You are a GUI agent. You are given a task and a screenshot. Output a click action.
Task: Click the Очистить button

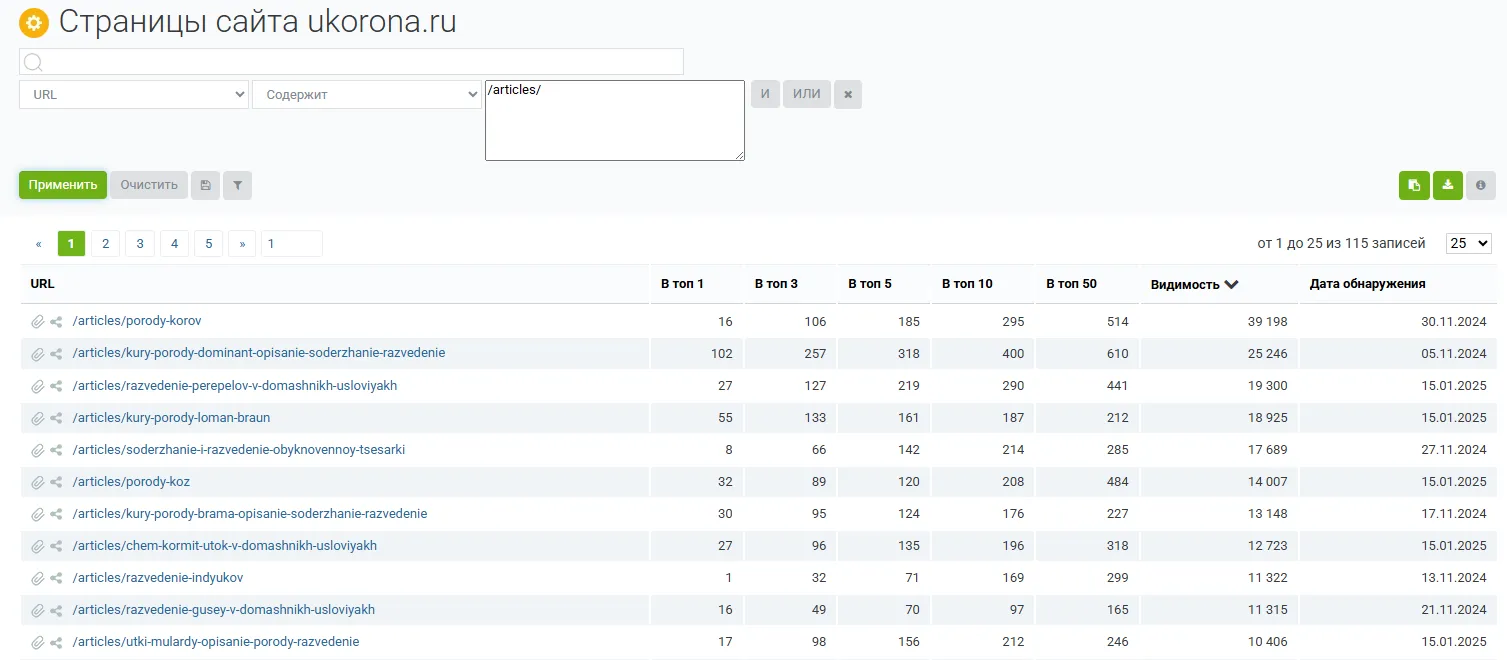149,185
